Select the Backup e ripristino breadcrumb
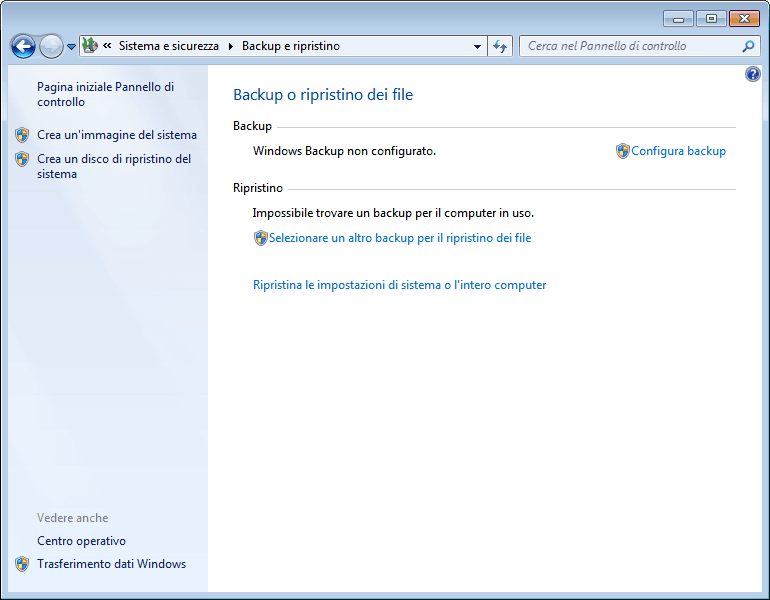Image resolution: width=770 pixels, height=600 pixels. 291,46
